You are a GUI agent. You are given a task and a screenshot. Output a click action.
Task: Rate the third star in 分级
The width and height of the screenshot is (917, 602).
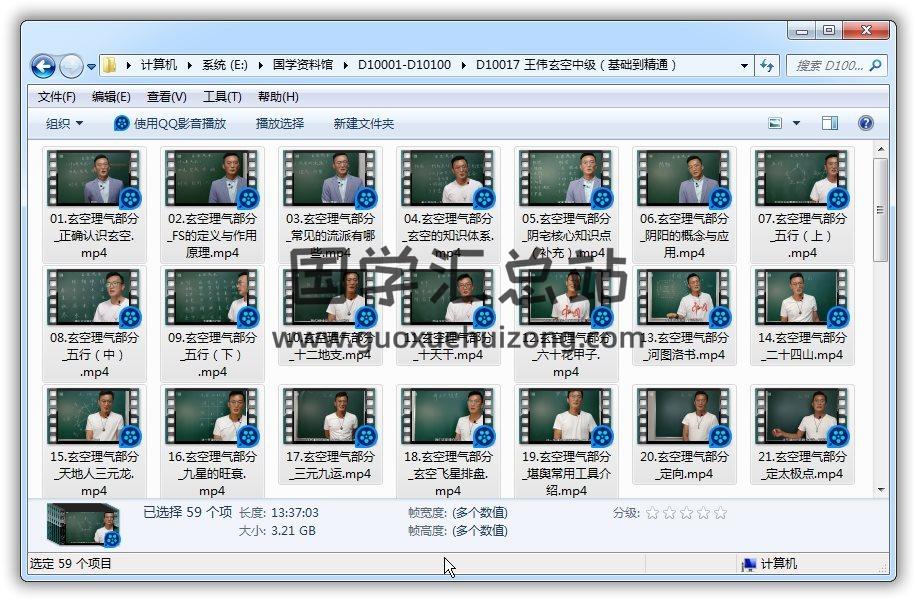(x=686, y=513)
